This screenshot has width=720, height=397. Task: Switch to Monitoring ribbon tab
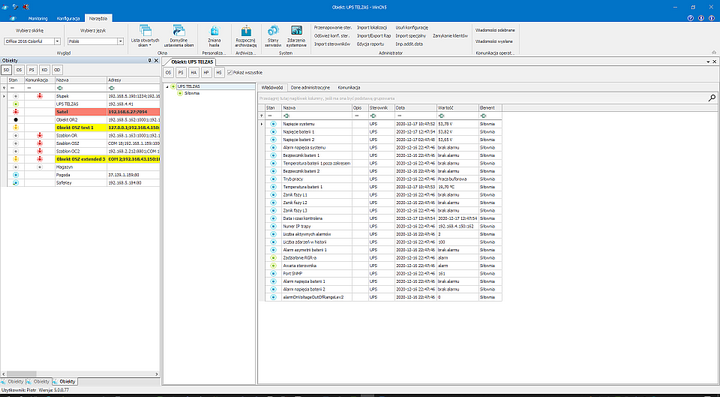click(x=38, y=18)
